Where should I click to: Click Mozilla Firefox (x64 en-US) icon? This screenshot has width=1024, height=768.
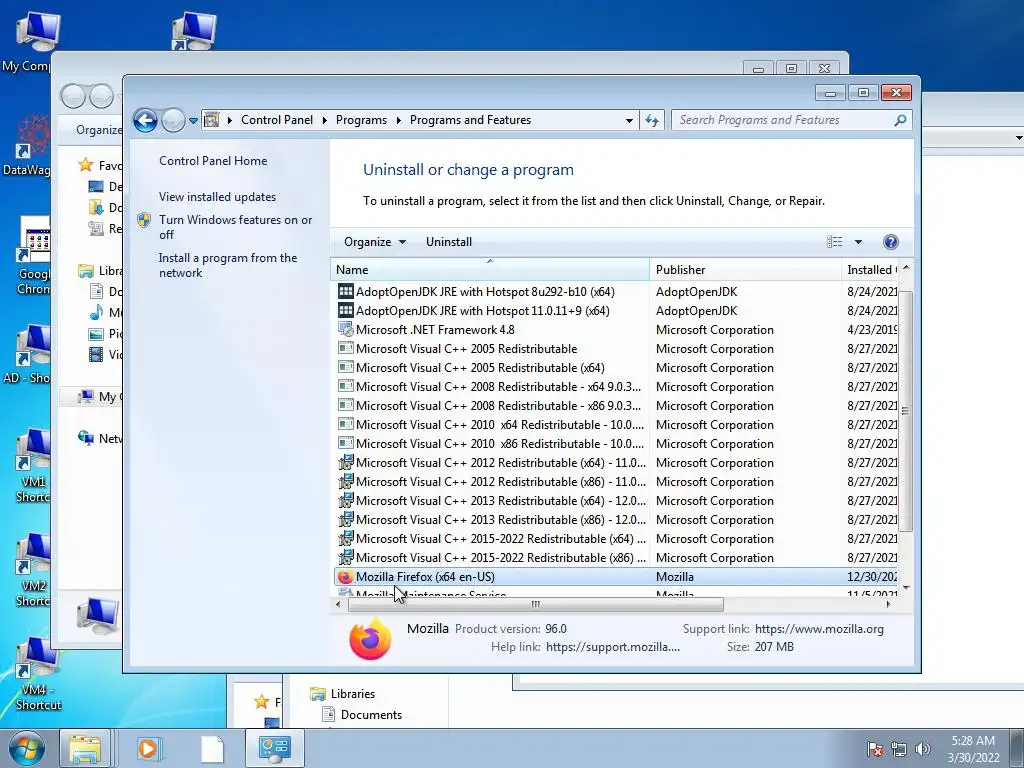[x=345, y=577]
